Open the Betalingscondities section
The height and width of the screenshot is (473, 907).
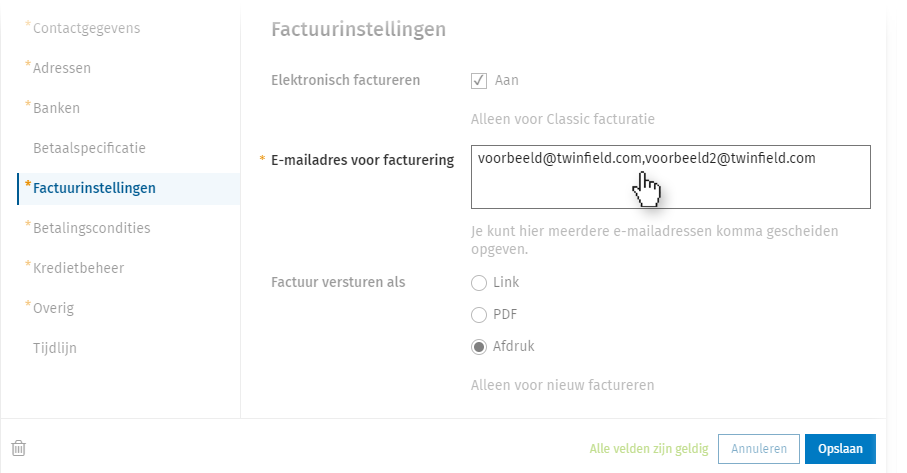(x=91, y=228)
